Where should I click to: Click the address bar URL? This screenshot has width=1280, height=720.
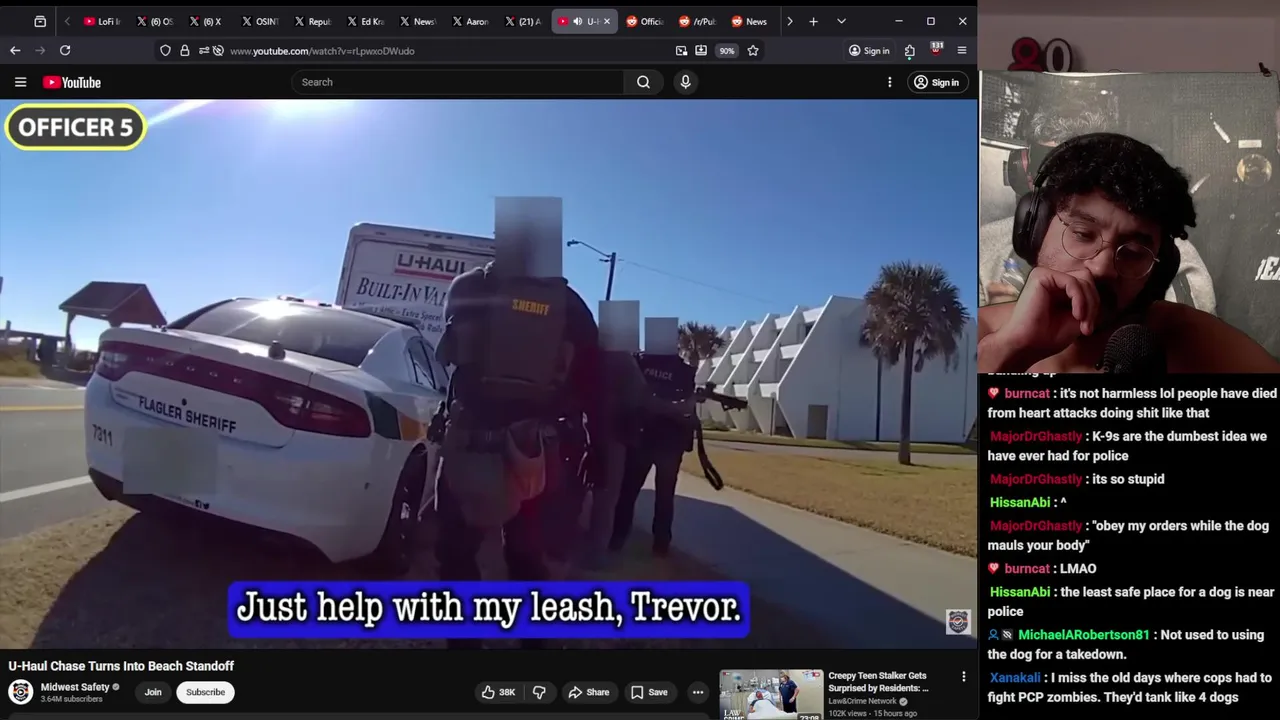click(322, 51)
